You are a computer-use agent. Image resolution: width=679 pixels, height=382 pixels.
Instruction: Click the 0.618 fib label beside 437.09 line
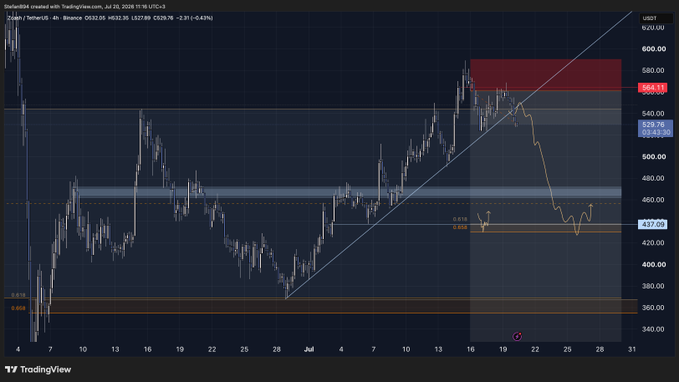460,220
